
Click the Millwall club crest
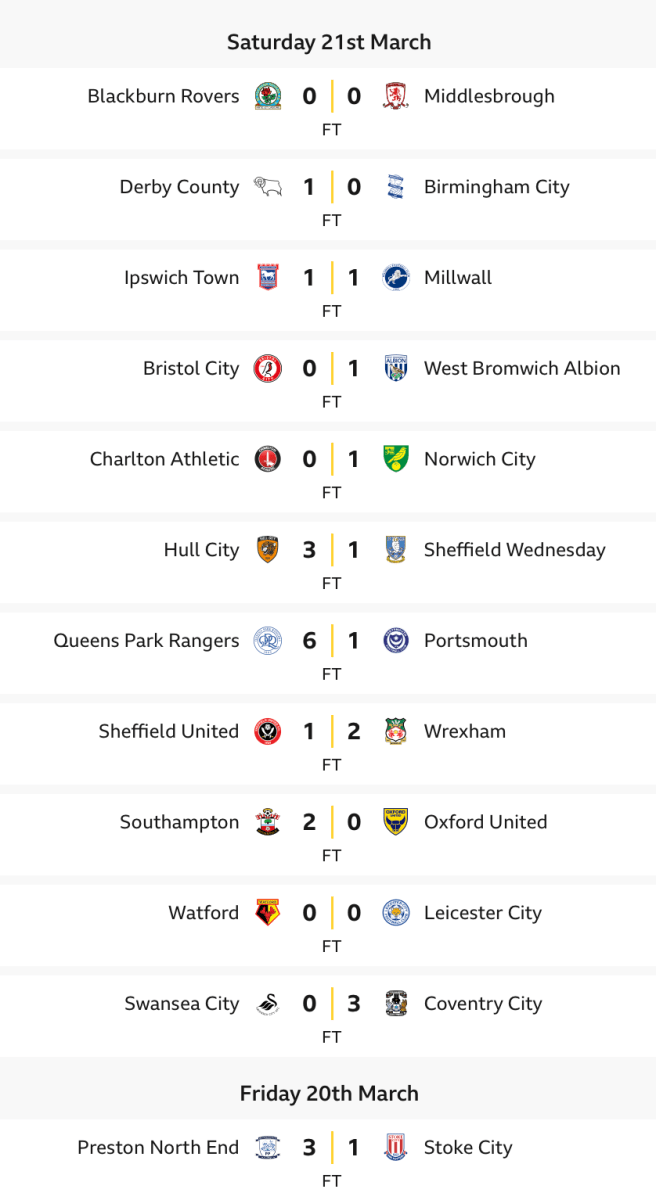[396, 278]
